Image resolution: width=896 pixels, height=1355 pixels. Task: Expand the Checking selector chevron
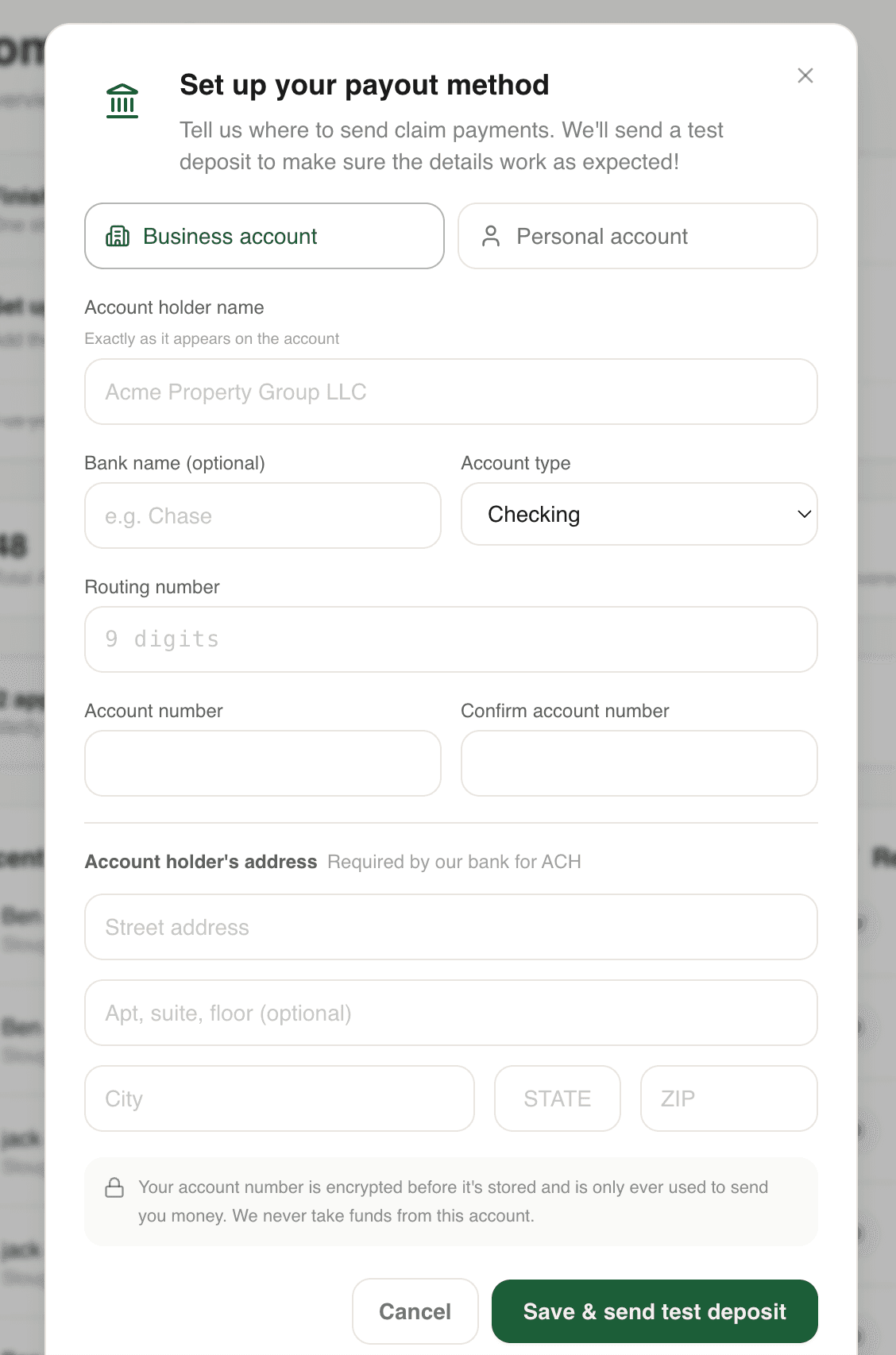804,514
